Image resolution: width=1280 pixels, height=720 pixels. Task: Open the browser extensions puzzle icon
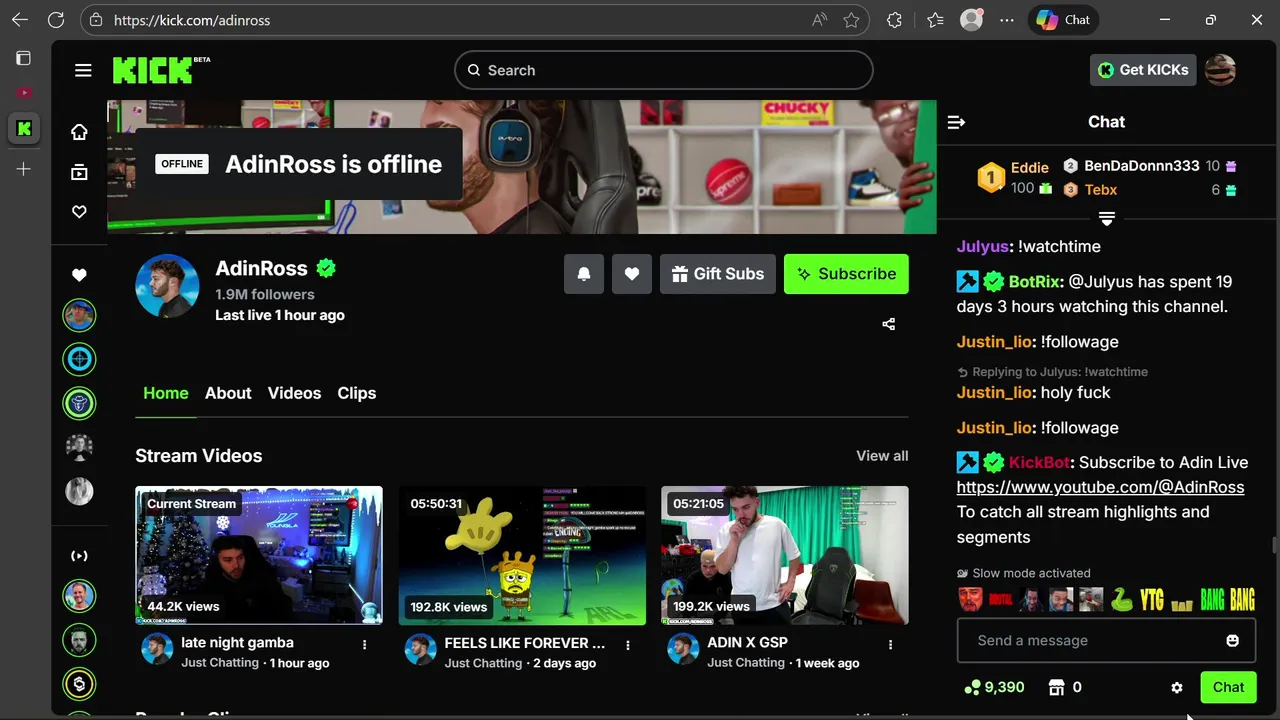[894, 20]
